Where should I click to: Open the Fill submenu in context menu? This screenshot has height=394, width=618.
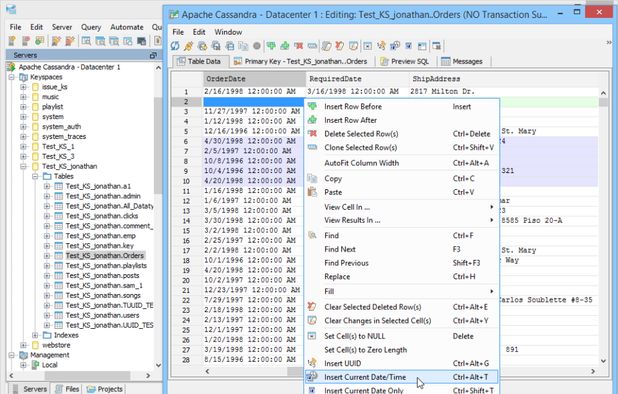[x=402, y=291]
